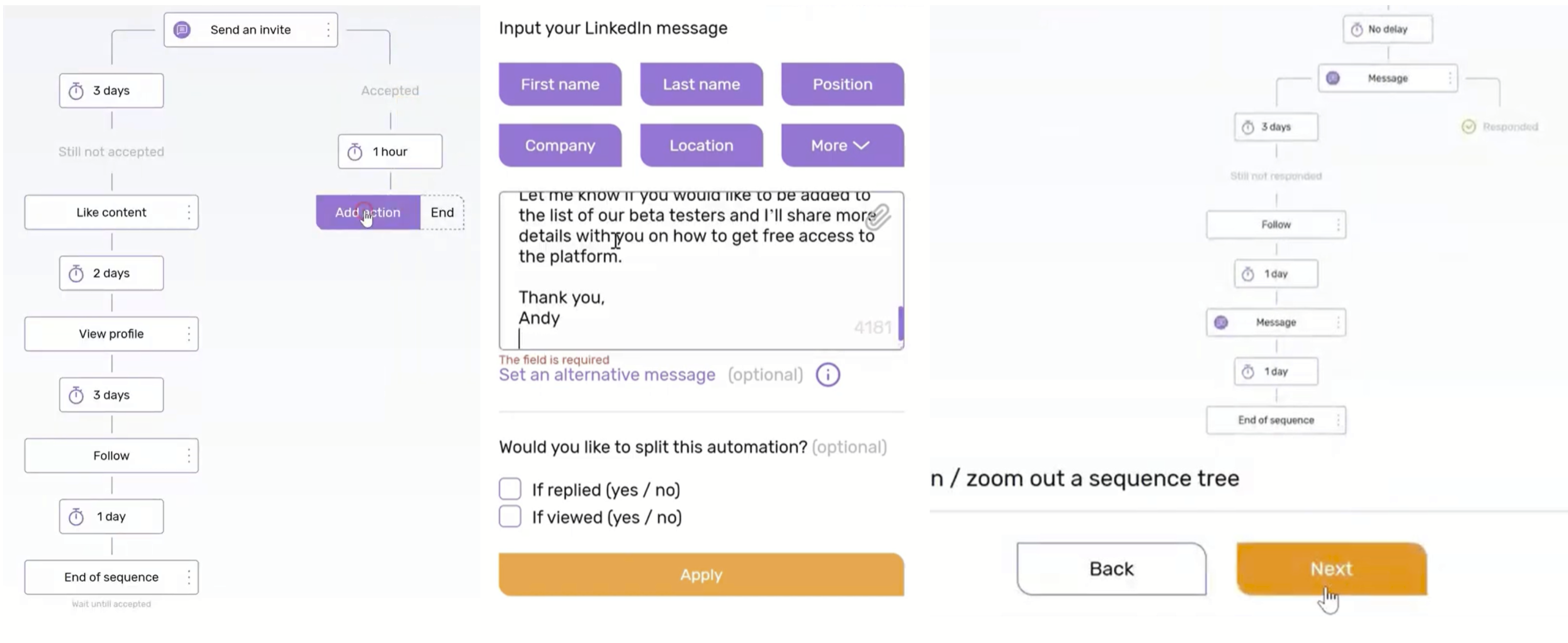This screenshot has height=643, width=1568.
Task: Open the kebab menu on the right Follow node
Action: (x=1338, y=224)
